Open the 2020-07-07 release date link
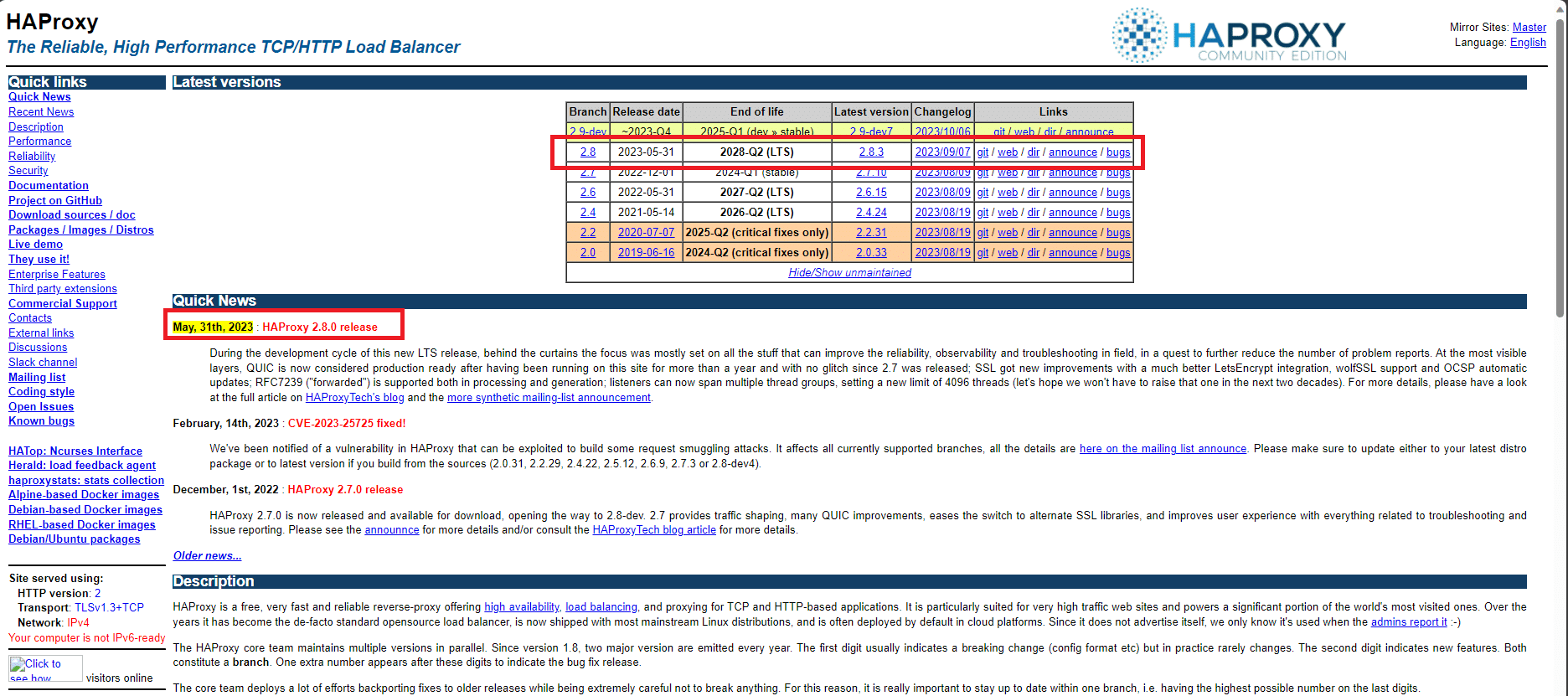This screenshot has height=696, width=1568. (646, 232)
